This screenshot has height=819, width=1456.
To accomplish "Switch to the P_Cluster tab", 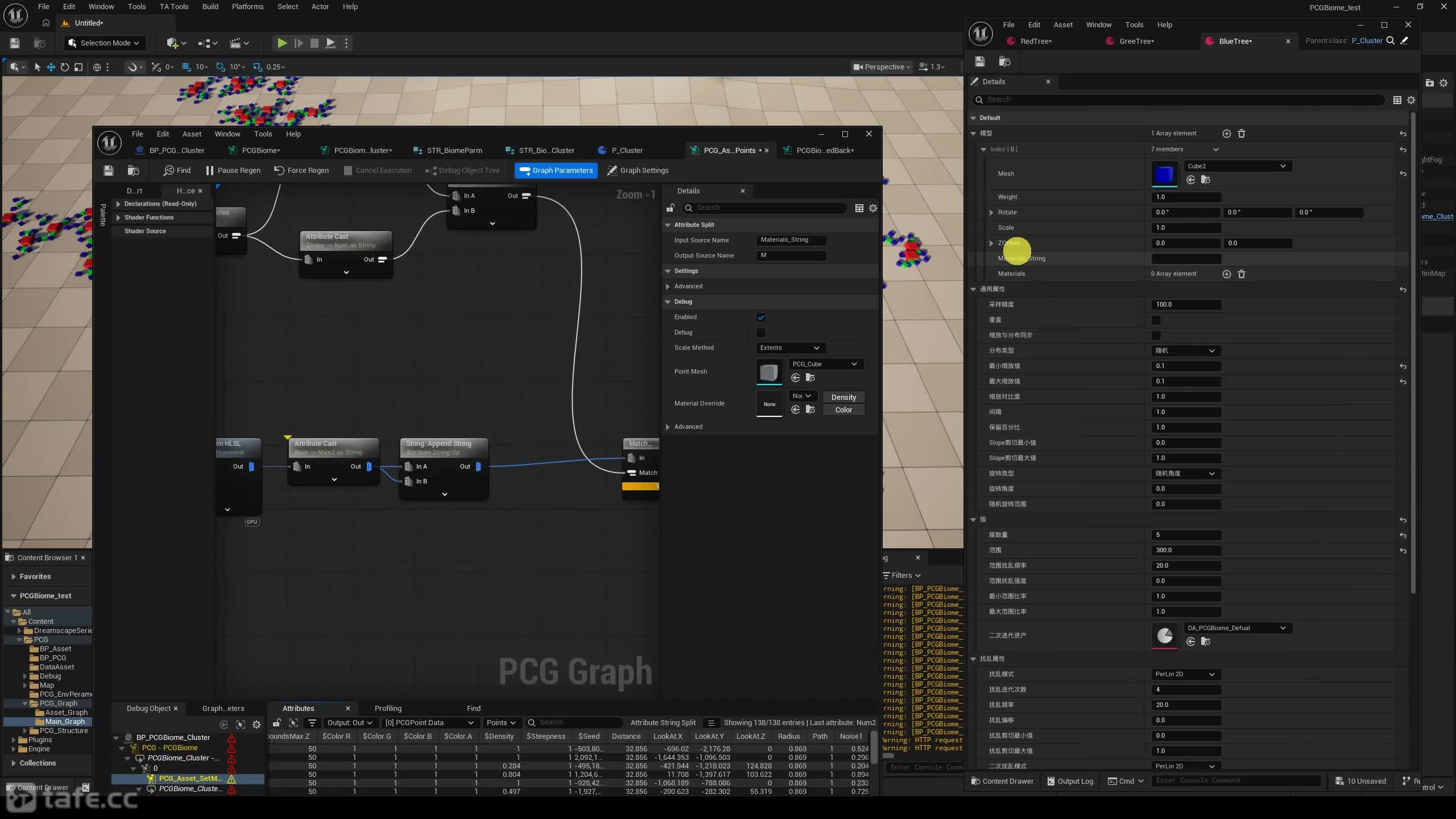I will coord(627,151).
